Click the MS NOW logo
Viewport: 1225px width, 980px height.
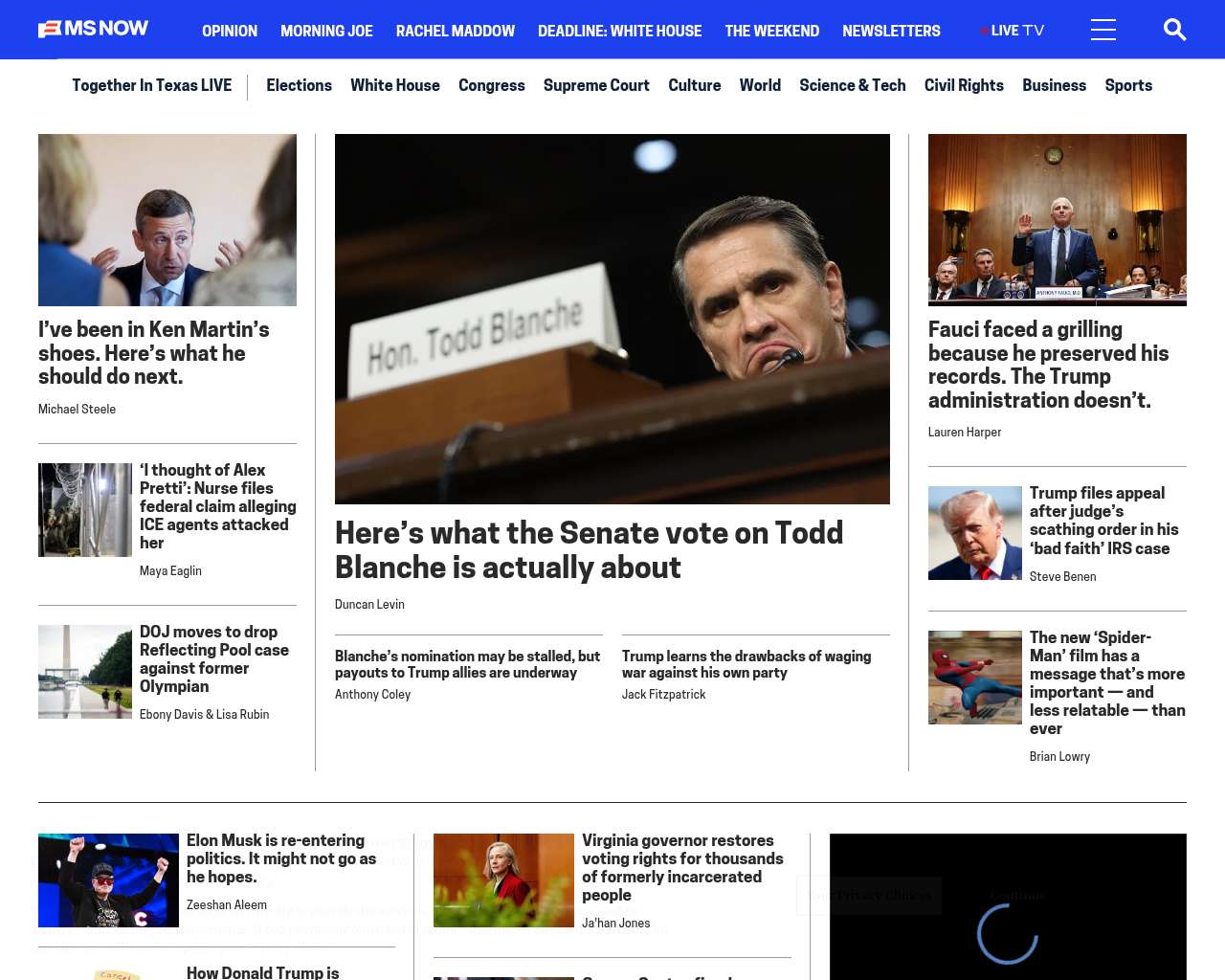tap(93, 30)
